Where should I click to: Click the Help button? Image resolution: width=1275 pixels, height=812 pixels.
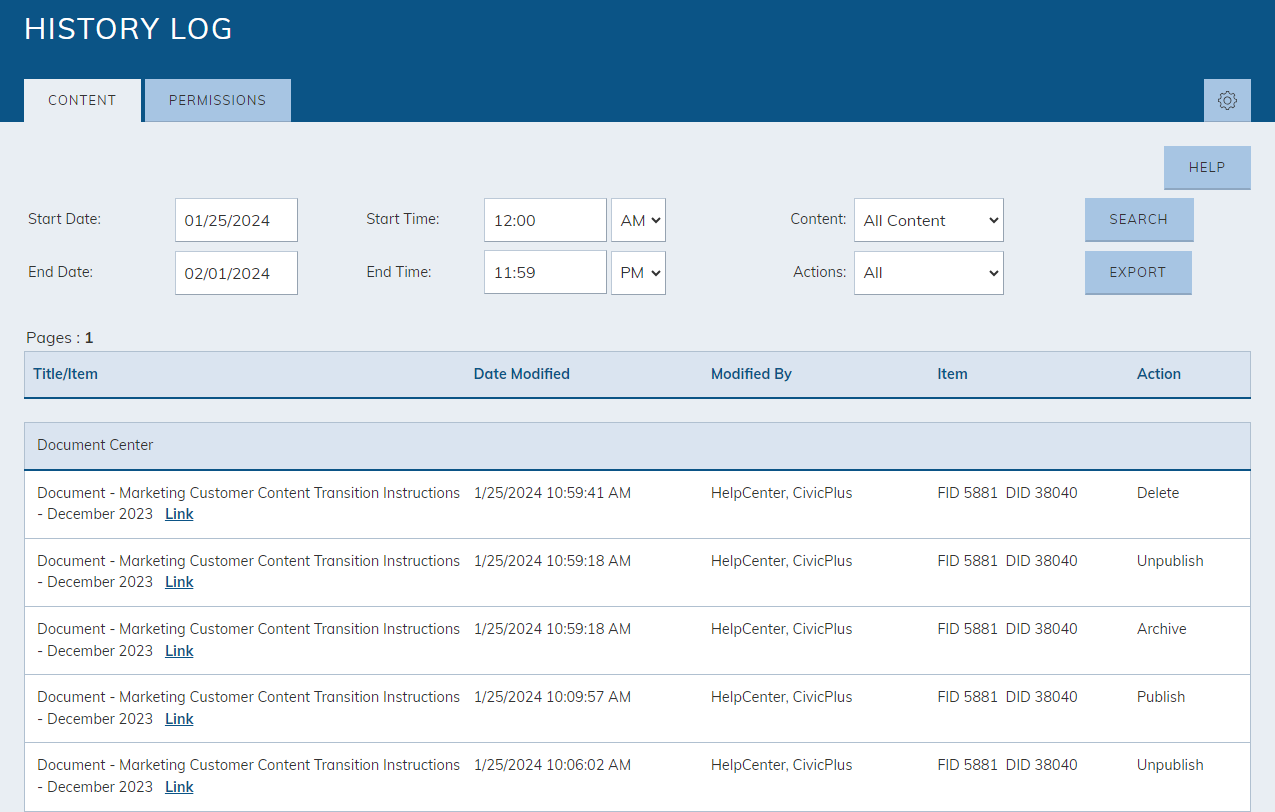click(x=1207, y=167)
